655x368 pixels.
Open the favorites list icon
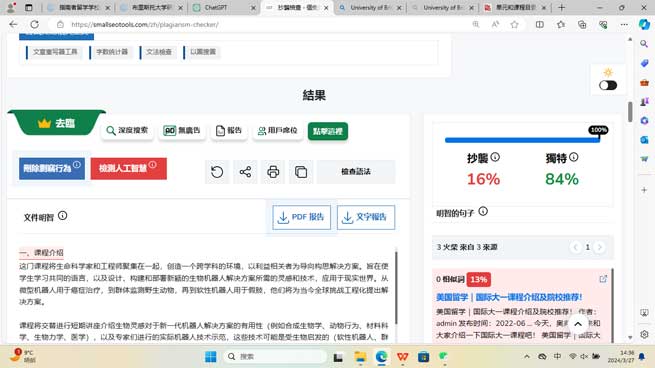(x=561, y=24)
